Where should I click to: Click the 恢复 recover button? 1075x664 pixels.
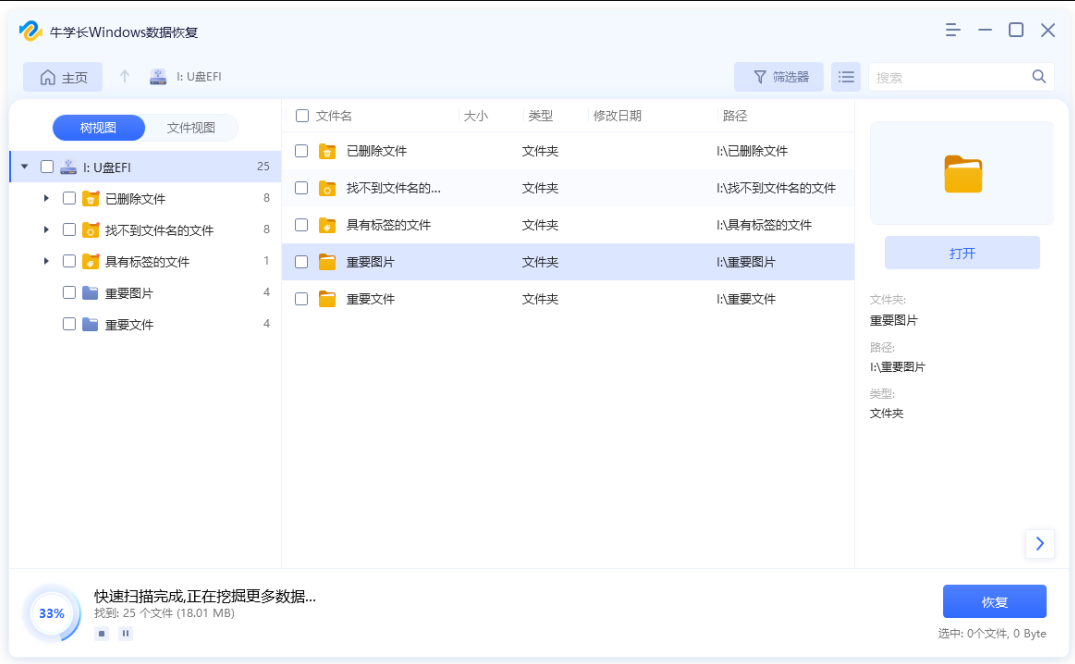(994, 602)
